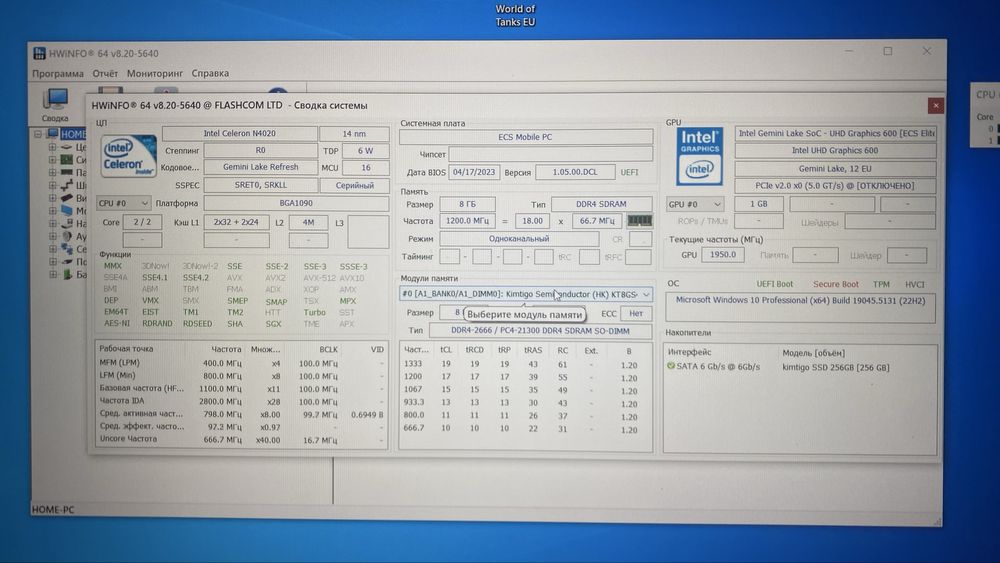Close the Сводка системы summary window
This screenshot has width=1000, height=563.
[936, 106]
